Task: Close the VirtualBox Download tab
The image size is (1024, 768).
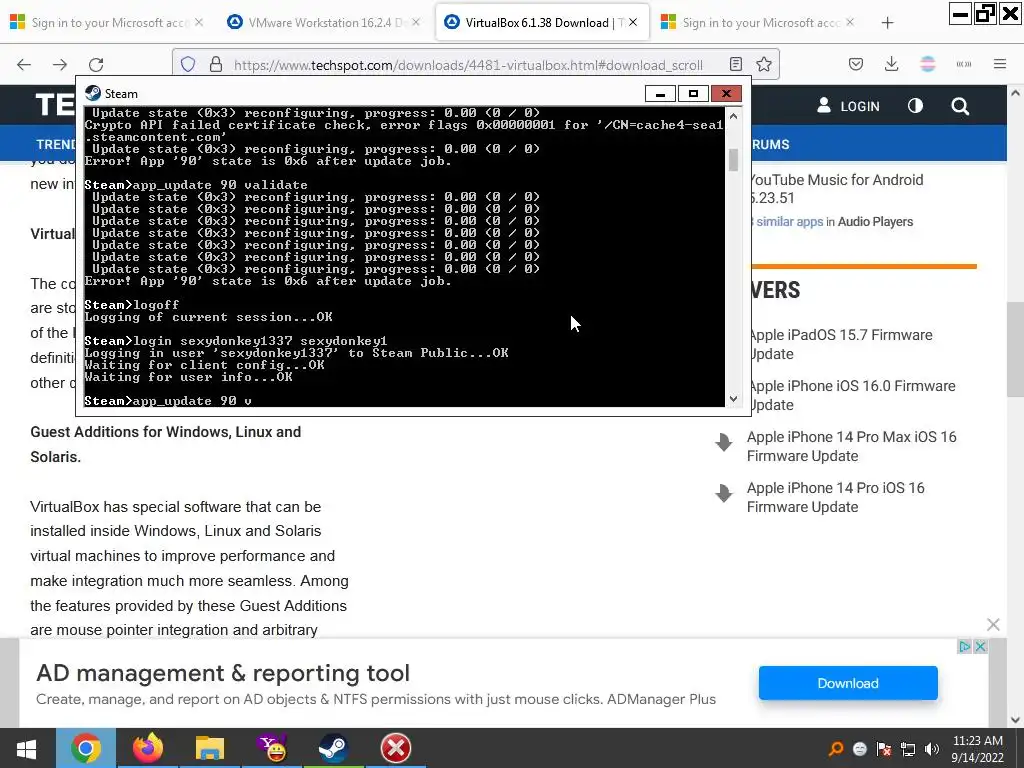Action: pyautogui.click(x=633, y=22)
